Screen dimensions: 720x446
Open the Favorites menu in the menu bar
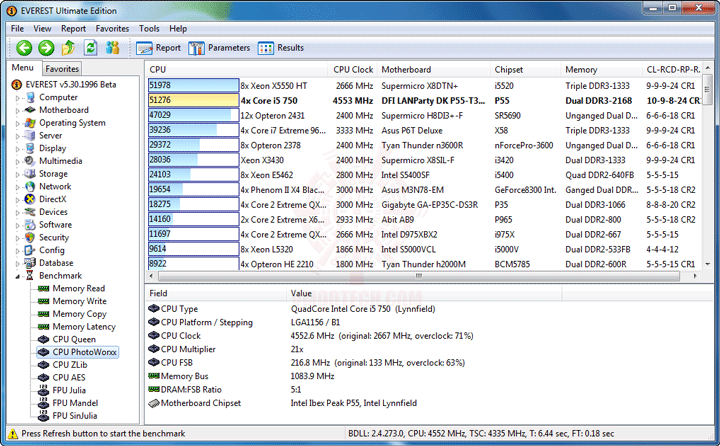[112, 28]
